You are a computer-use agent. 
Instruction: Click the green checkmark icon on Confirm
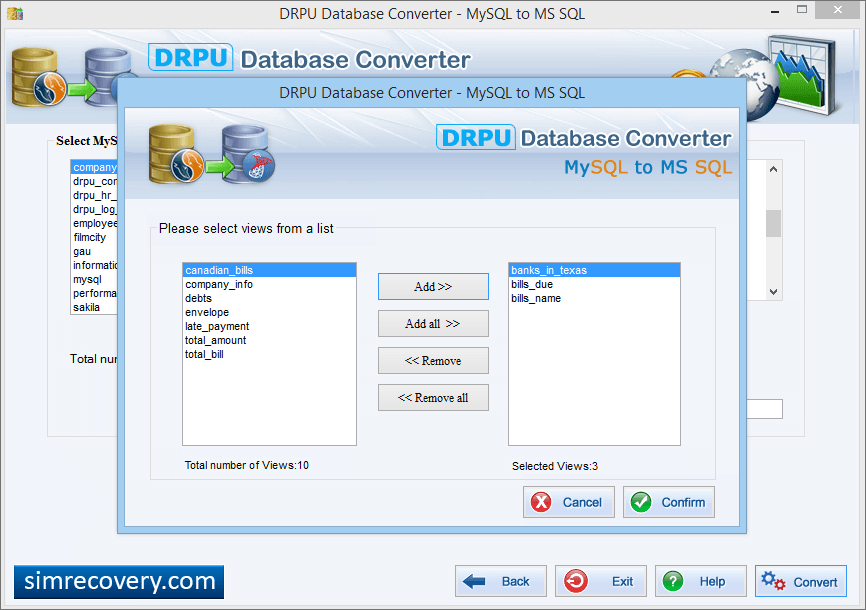coord(641,502)
